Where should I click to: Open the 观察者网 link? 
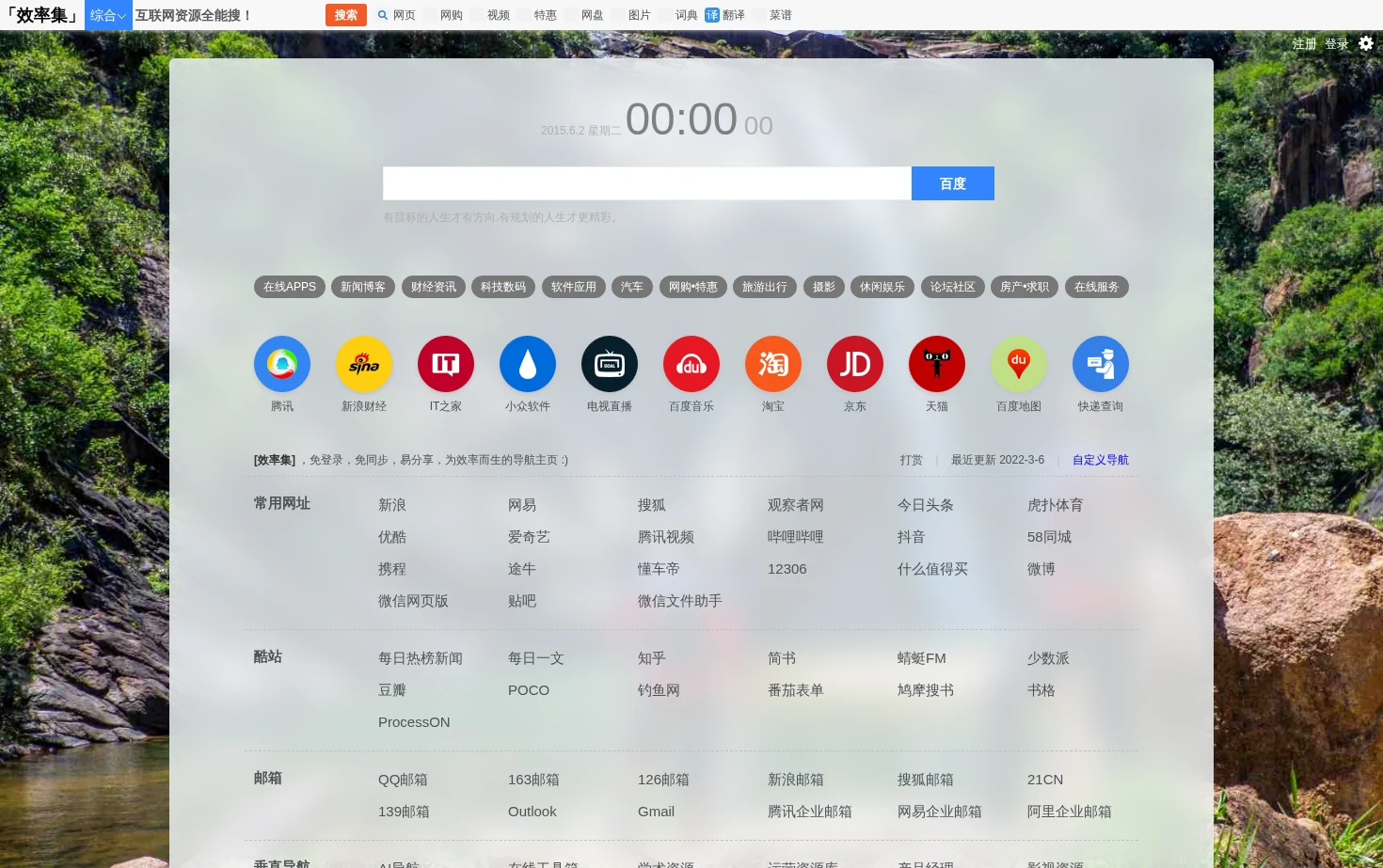[796, 505]
